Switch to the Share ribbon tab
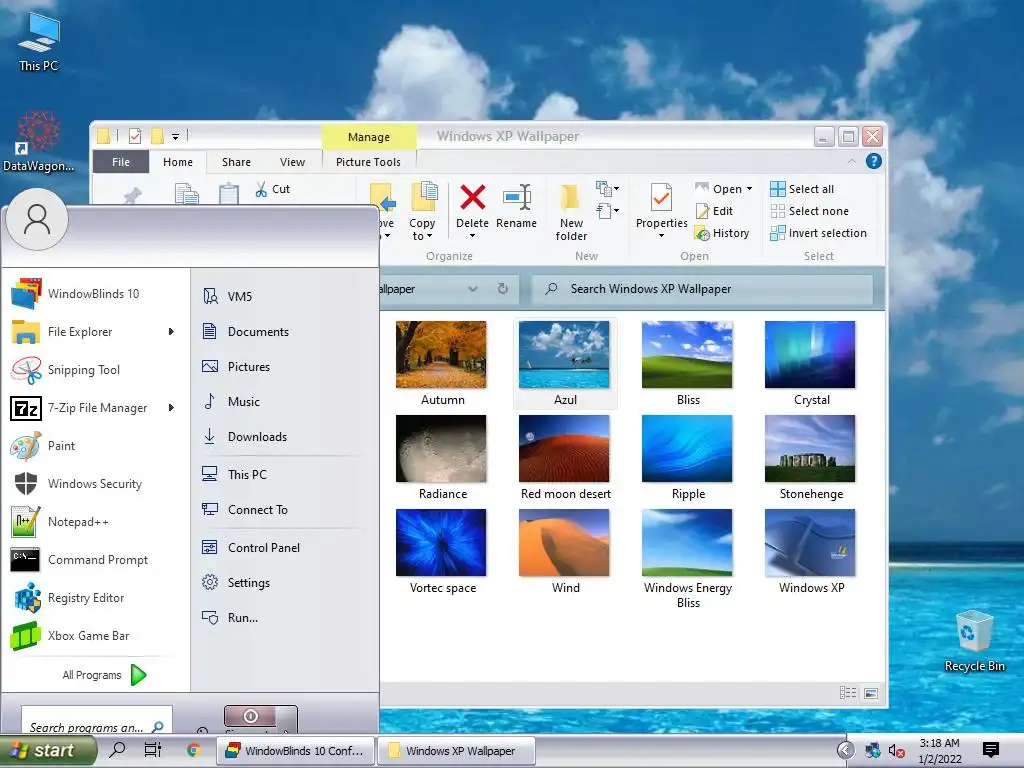This screenshot has height=768, width=1024. tap(236, 162)
